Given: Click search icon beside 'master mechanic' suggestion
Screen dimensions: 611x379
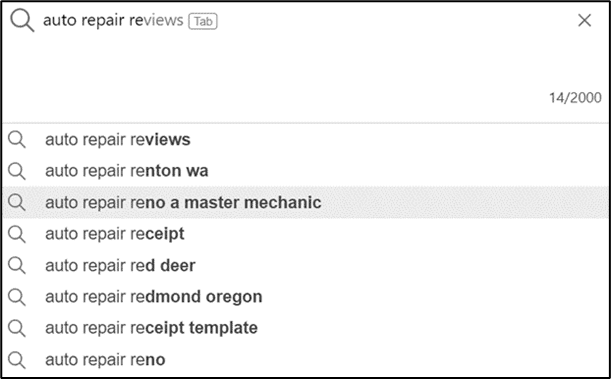Looking at the screenshot, I should pos(17,203).
